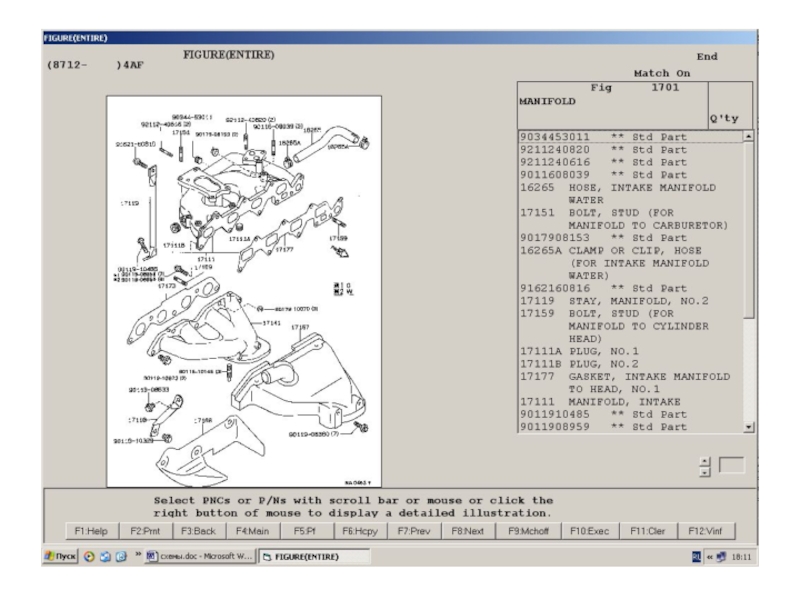Select the 9162160816 Std Part row
The image size is (800, 600).
631,288
